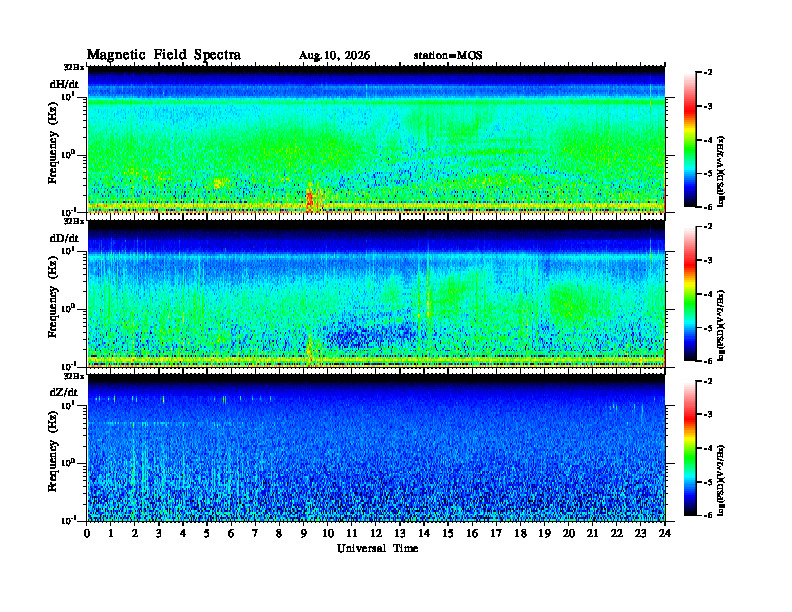Screen dimensions: 792x612
Task: Click the hour "2" tick label on time axis
Action: (135, 533)
